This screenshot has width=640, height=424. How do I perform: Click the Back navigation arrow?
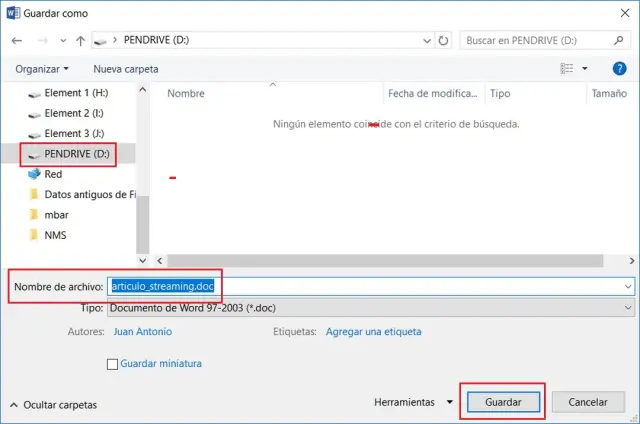tap(17, 41)
